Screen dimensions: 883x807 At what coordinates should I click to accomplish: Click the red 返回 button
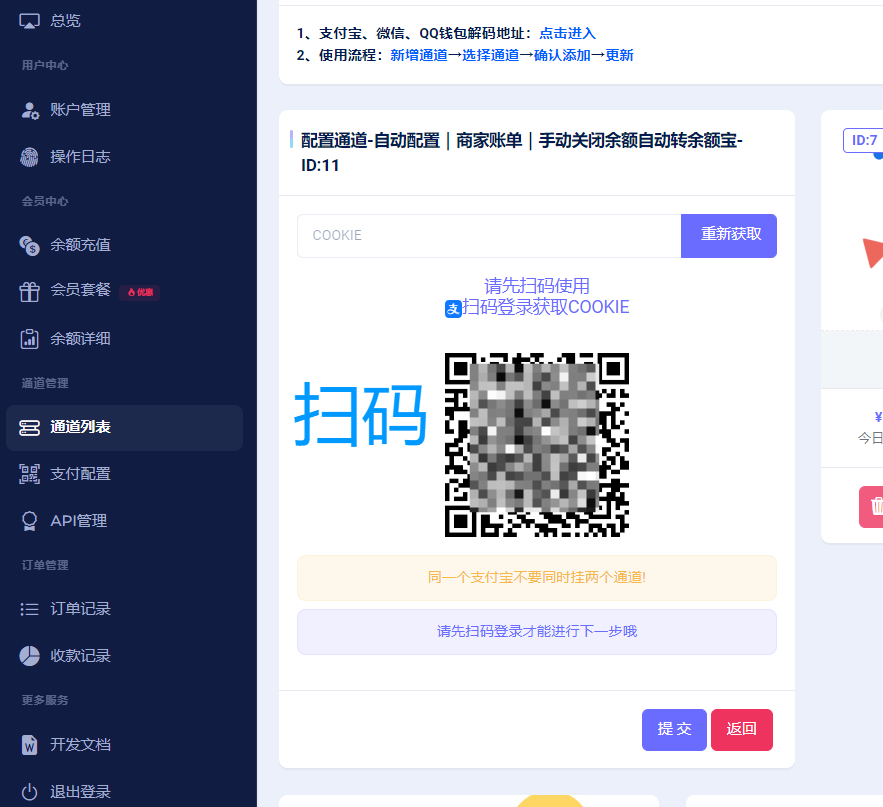coord(742,729)
